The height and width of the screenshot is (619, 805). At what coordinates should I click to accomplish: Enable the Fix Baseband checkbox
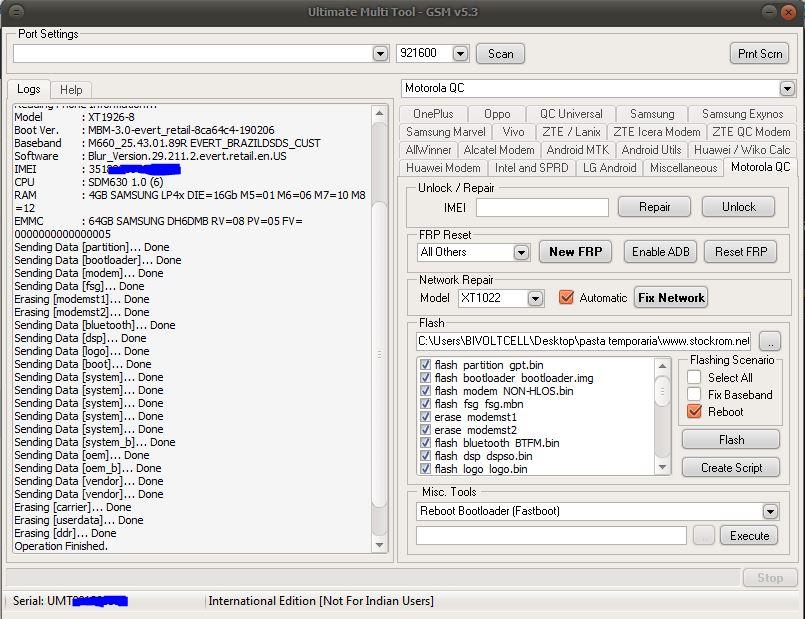coord(694,394)
